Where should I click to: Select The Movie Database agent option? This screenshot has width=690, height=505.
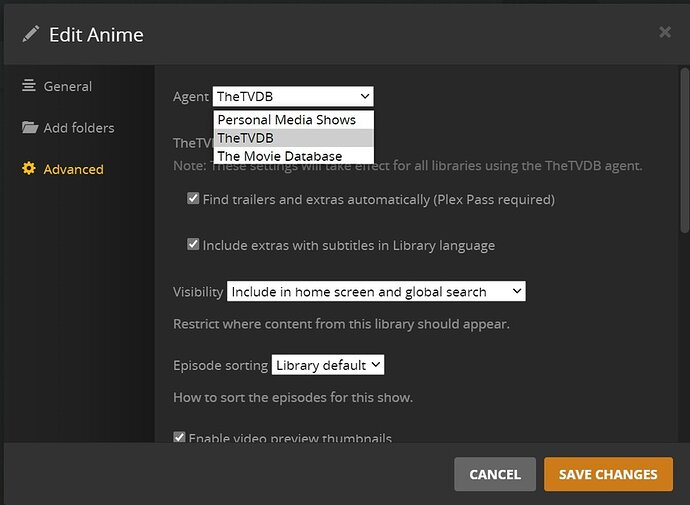tap(294, 156)
